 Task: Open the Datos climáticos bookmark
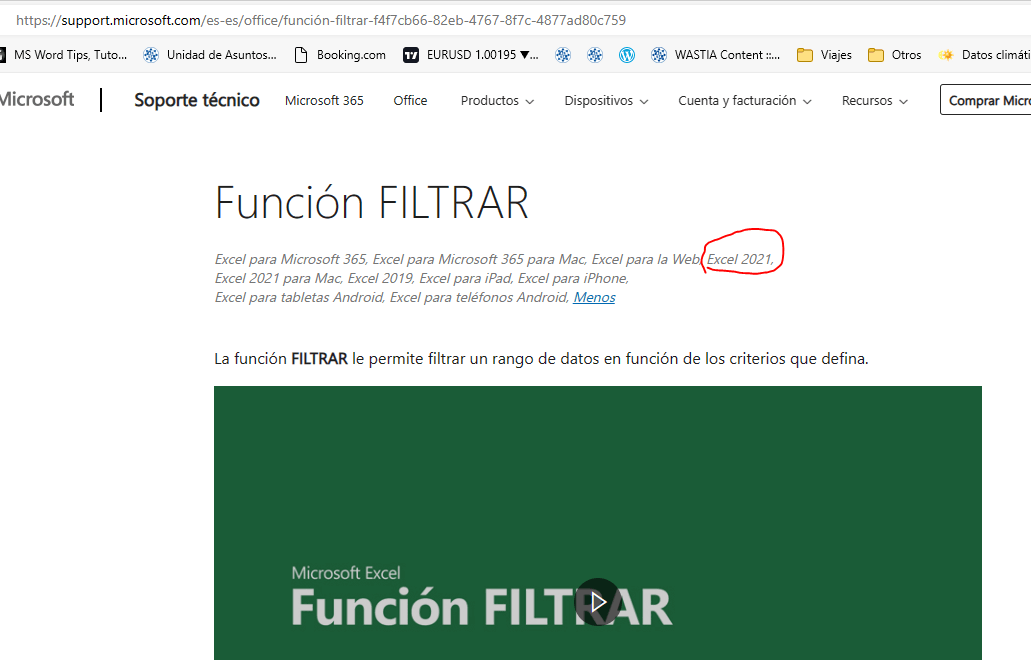[984, 55]
